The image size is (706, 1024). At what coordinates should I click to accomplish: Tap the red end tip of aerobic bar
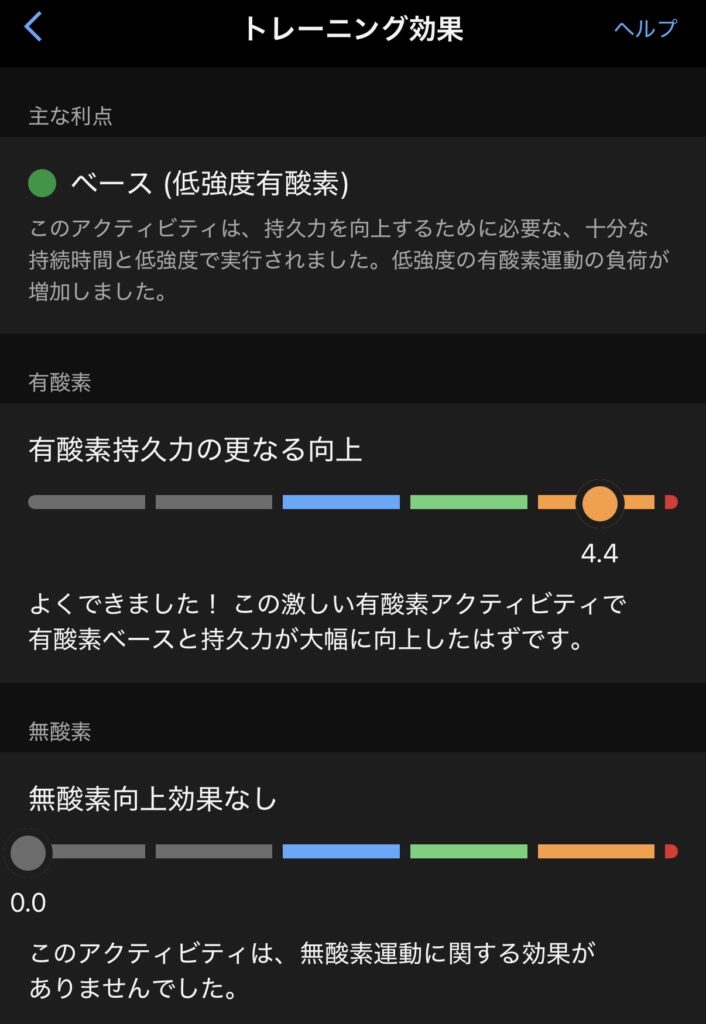point(671,502)
